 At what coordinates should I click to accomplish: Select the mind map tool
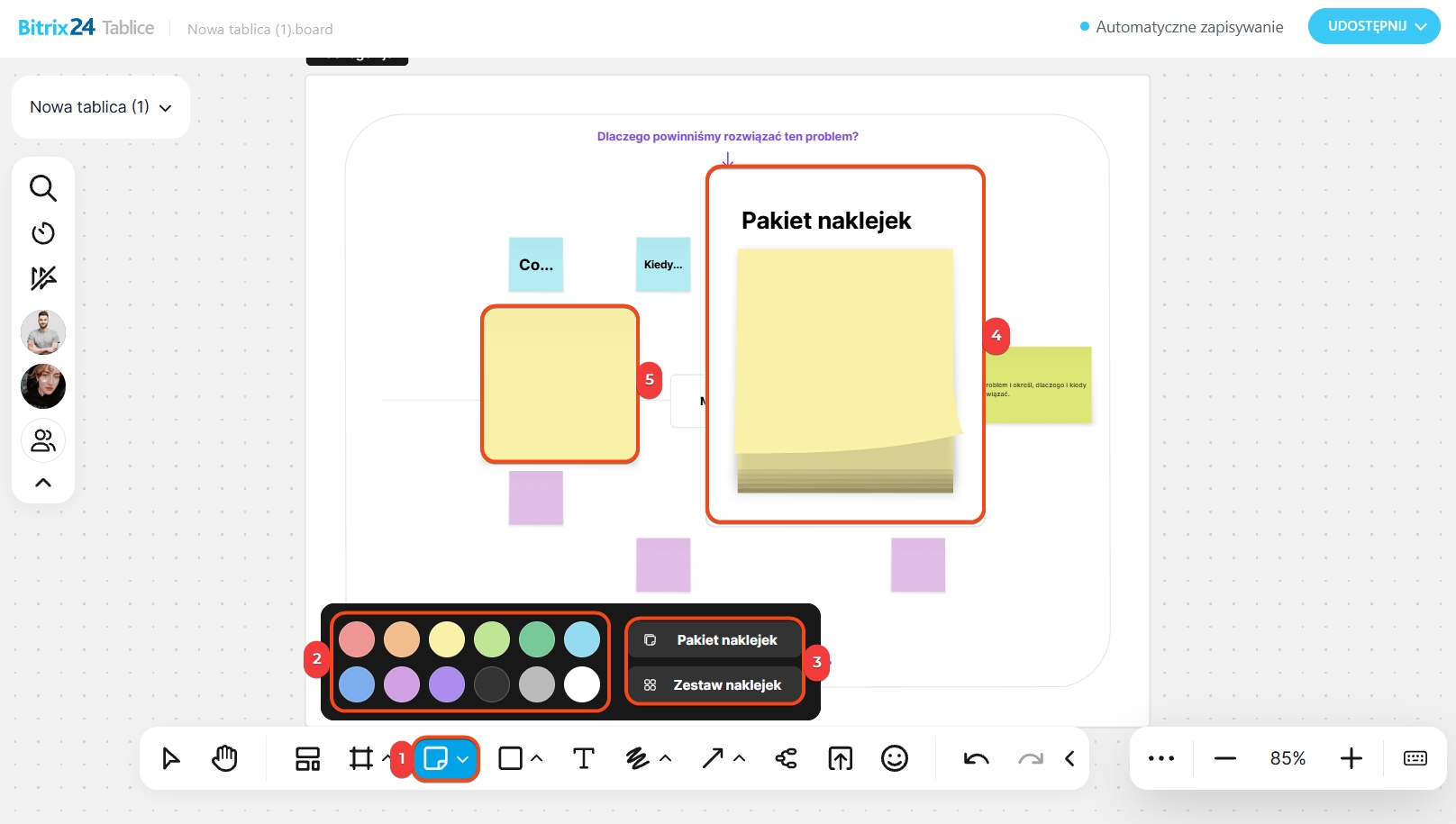(787, 759)
